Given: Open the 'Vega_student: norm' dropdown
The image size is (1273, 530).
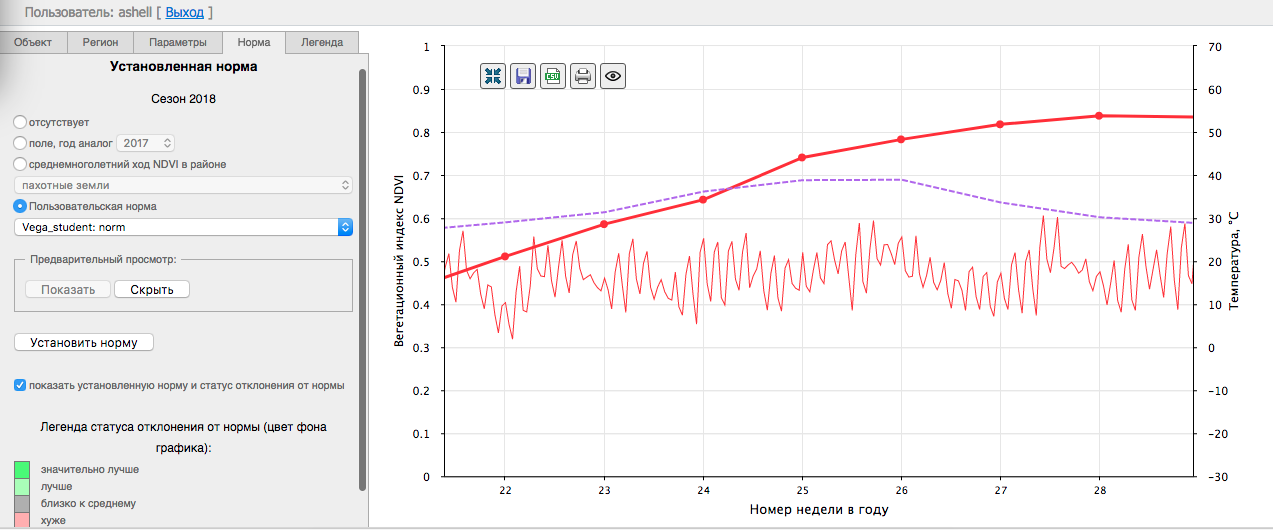Looking at the screenshot, I should (x=183, y=227).
